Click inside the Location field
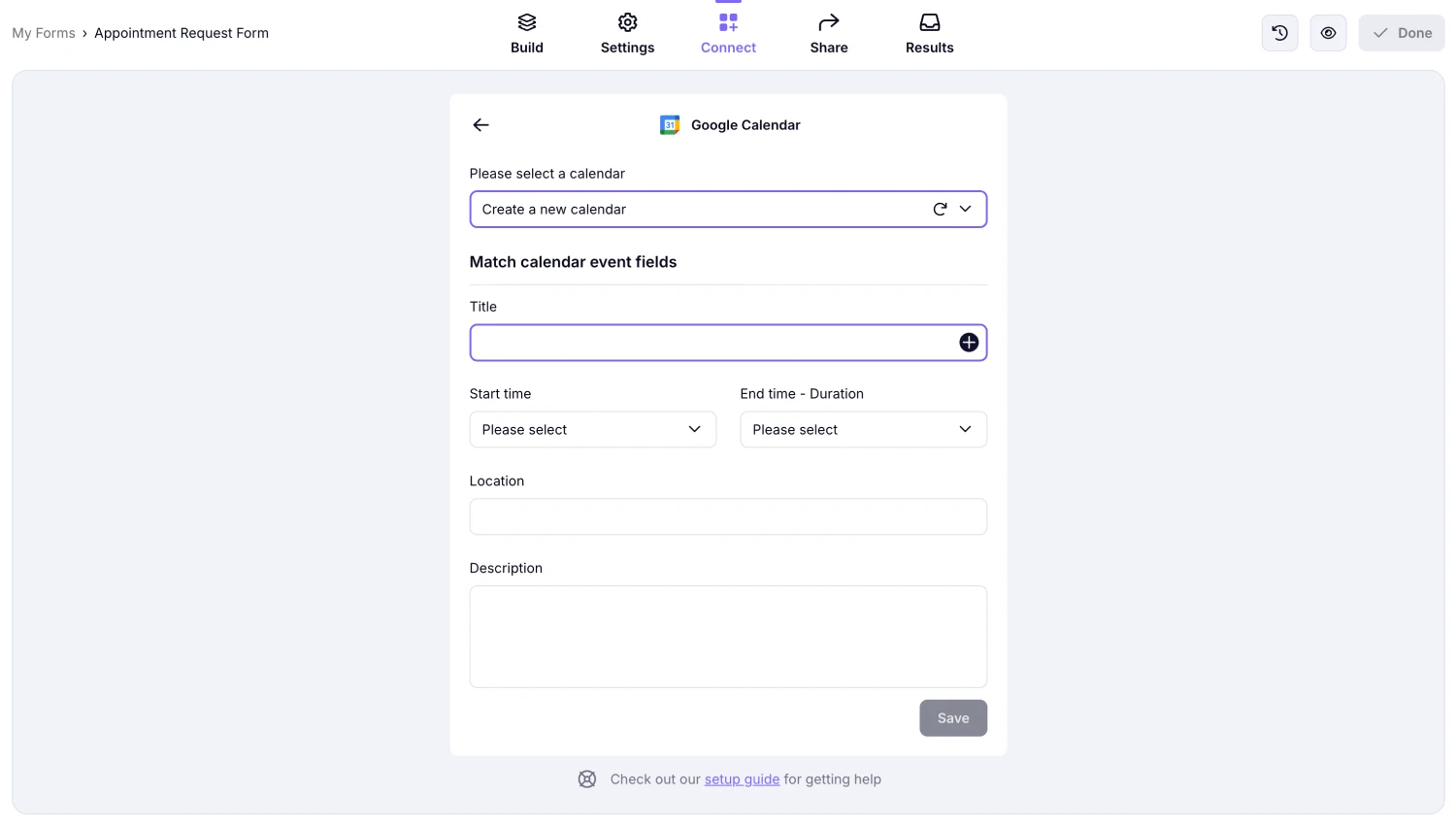 click(x=728, y=516)
